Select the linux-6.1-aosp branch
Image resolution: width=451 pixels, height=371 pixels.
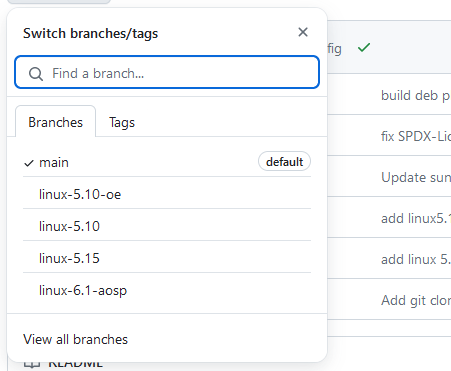(x=167, y=290)
